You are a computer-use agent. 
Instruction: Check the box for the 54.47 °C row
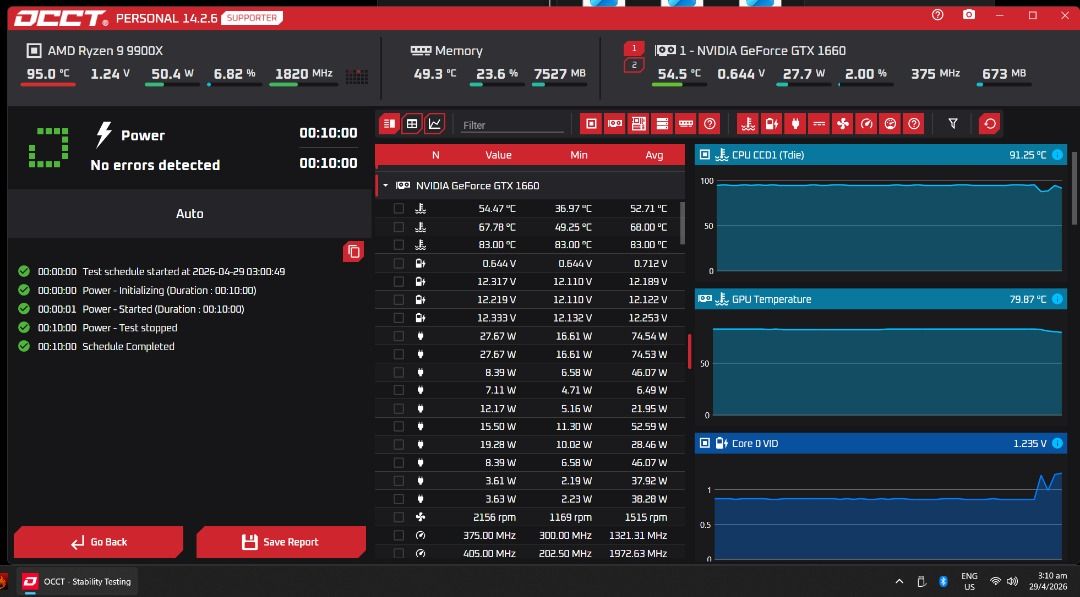[x=399, y=209]
